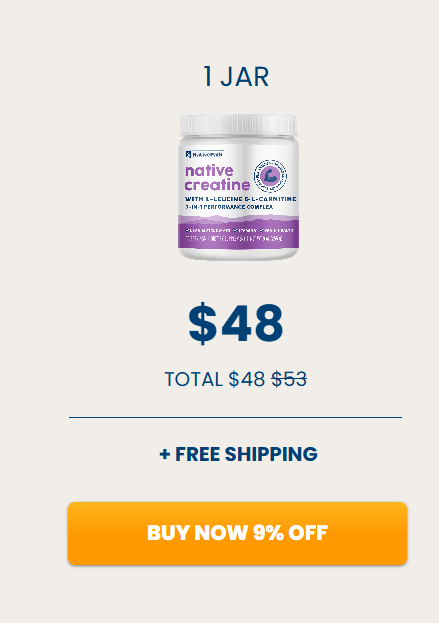The width and height of the screenshot is (439, 623).
Task: Click the 'WITH L-LEUCINE & L-CARNITINE' jar text
Action: [240, 199]
